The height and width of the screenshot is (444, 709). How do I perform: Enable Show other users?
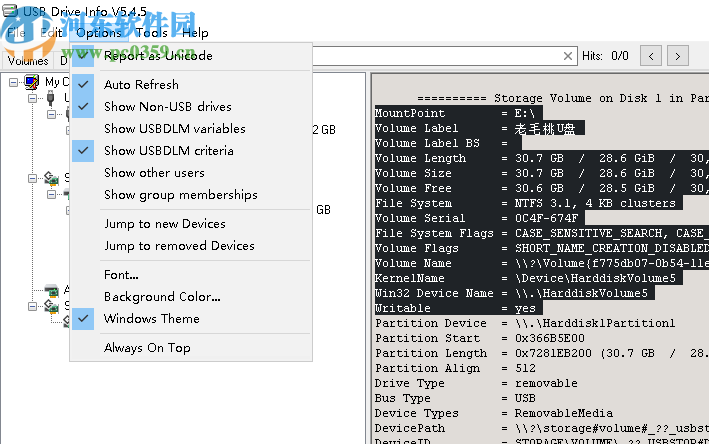coord(192,173)
